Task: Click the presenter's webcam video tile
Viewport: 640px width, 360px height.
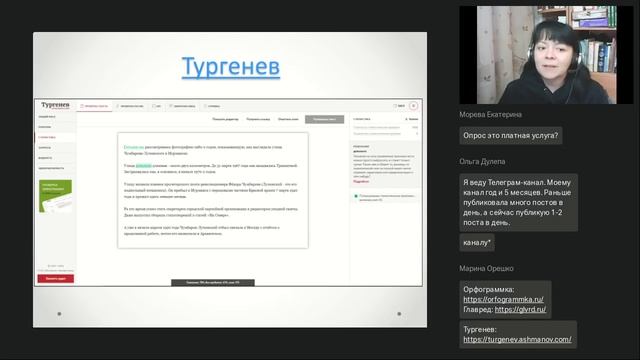Action: (547, 55)
